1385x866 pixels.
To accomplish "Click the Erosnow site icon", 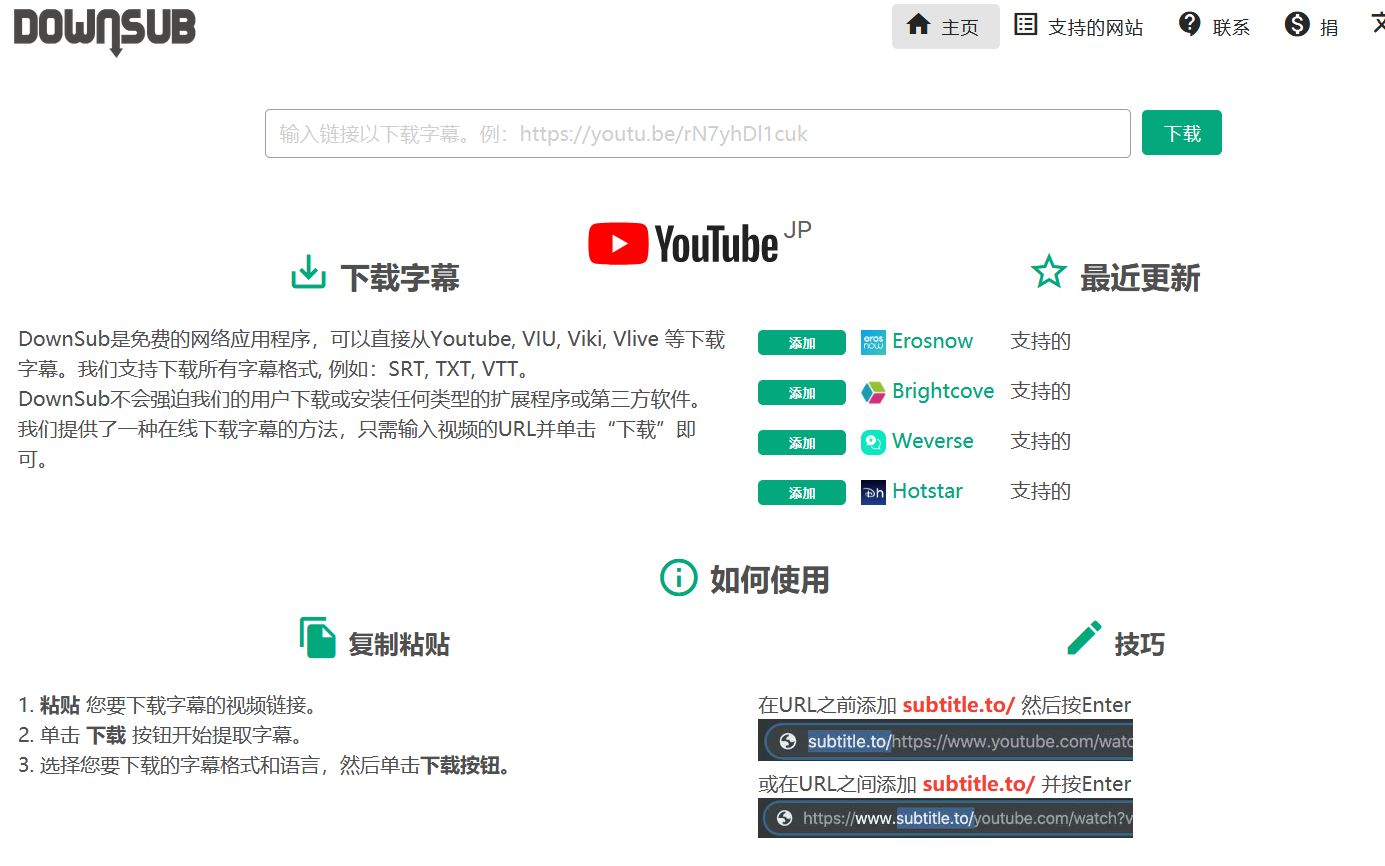I will (x=873, y=342).
